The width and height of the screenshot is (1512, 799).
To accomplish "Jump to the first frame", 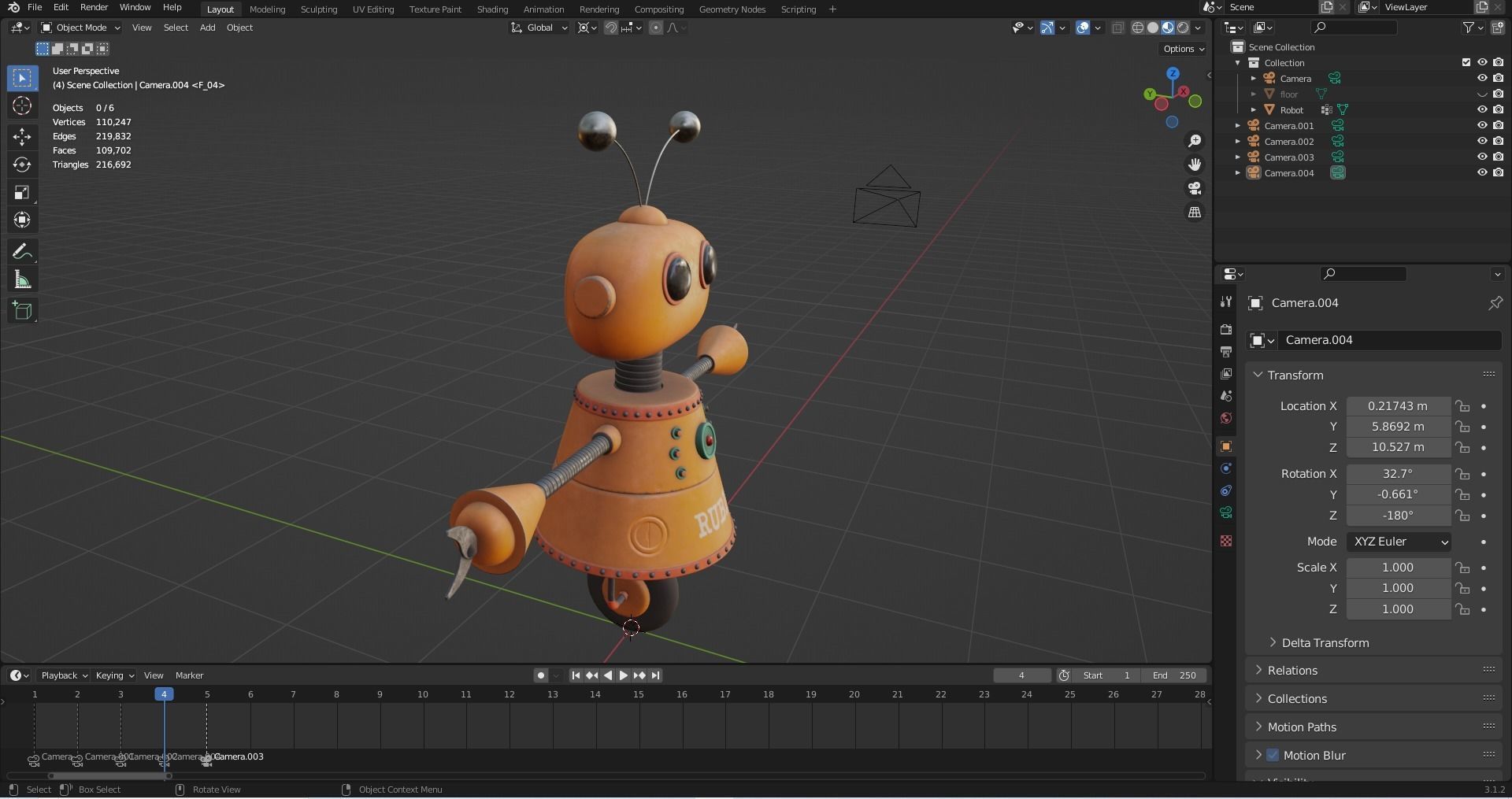I will click(576, 675).
